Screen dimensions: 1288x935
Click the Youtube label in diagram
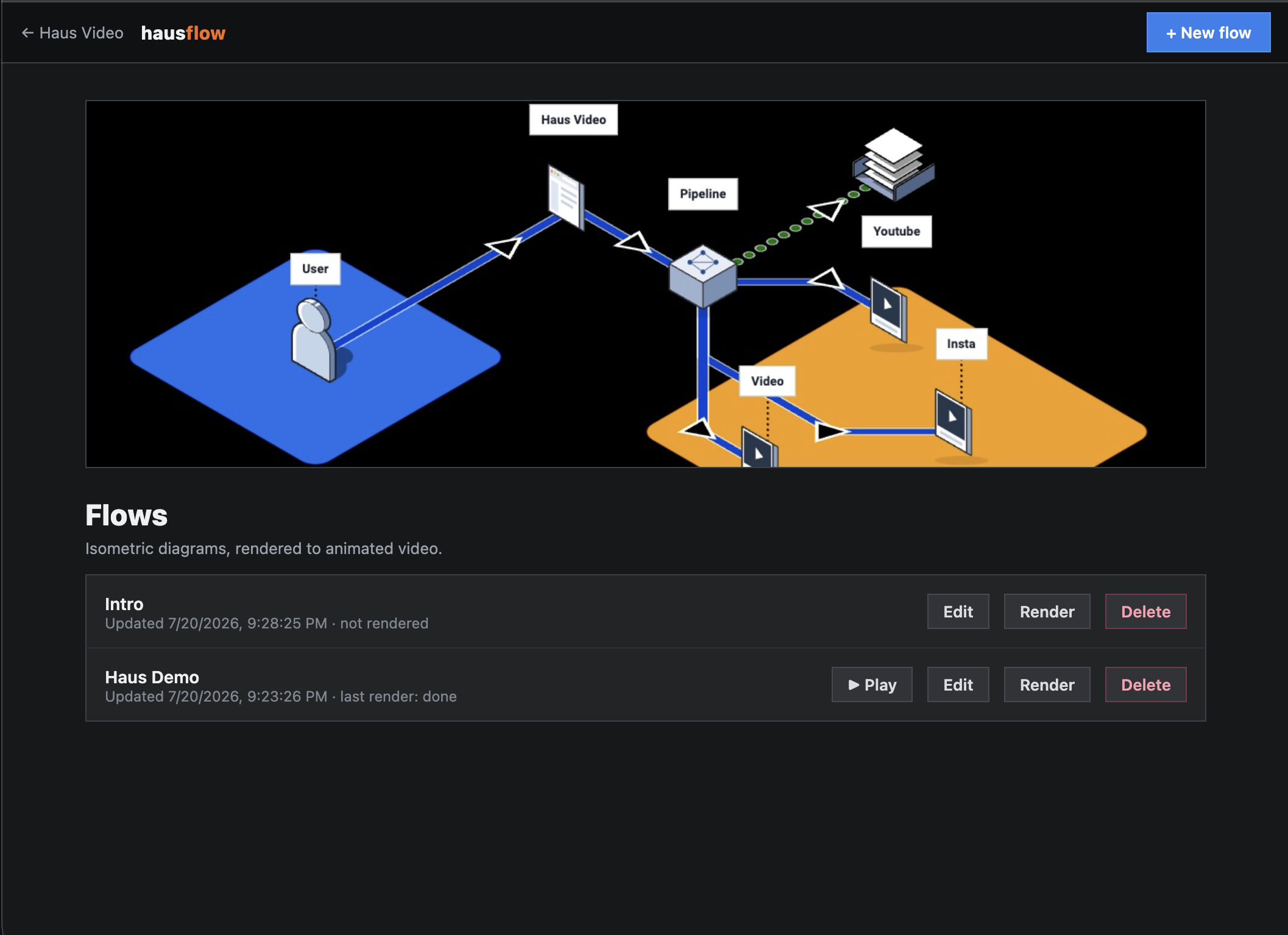pyautogui.click(x=896, y=232)
